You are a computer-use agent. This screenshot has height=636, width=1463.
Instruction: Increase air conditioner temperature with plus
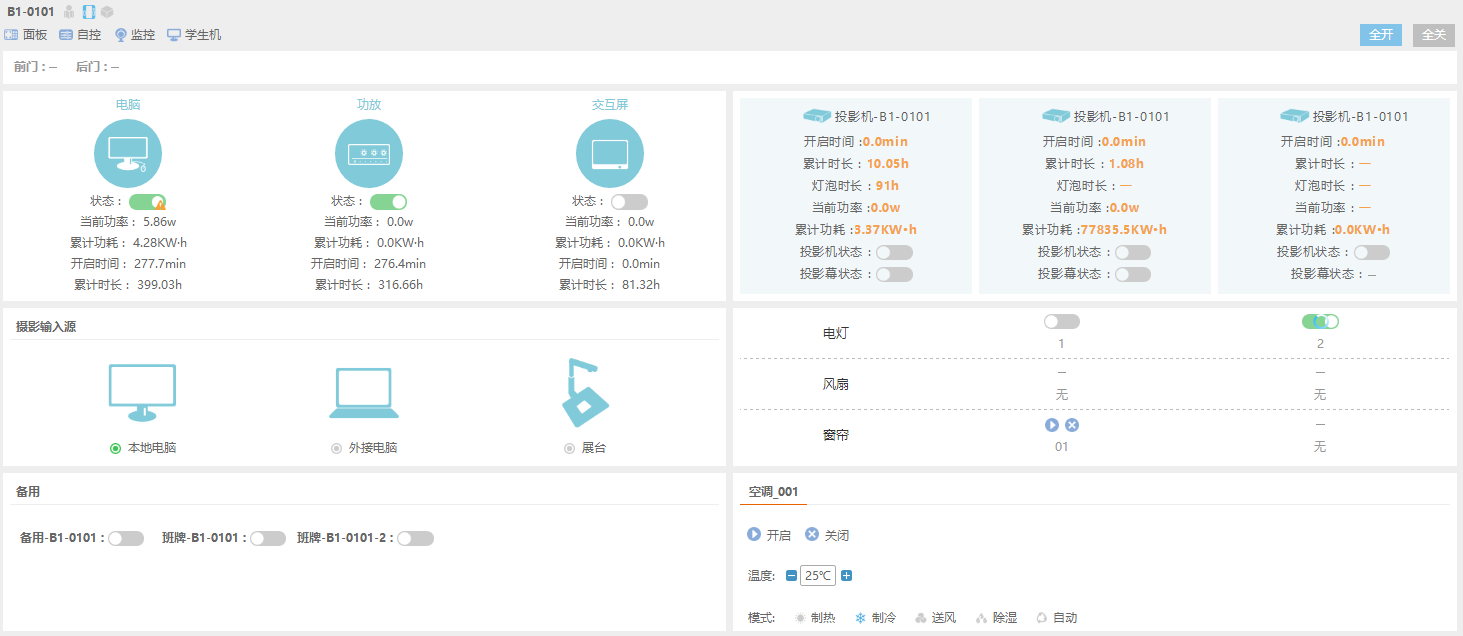click(846, 576)
